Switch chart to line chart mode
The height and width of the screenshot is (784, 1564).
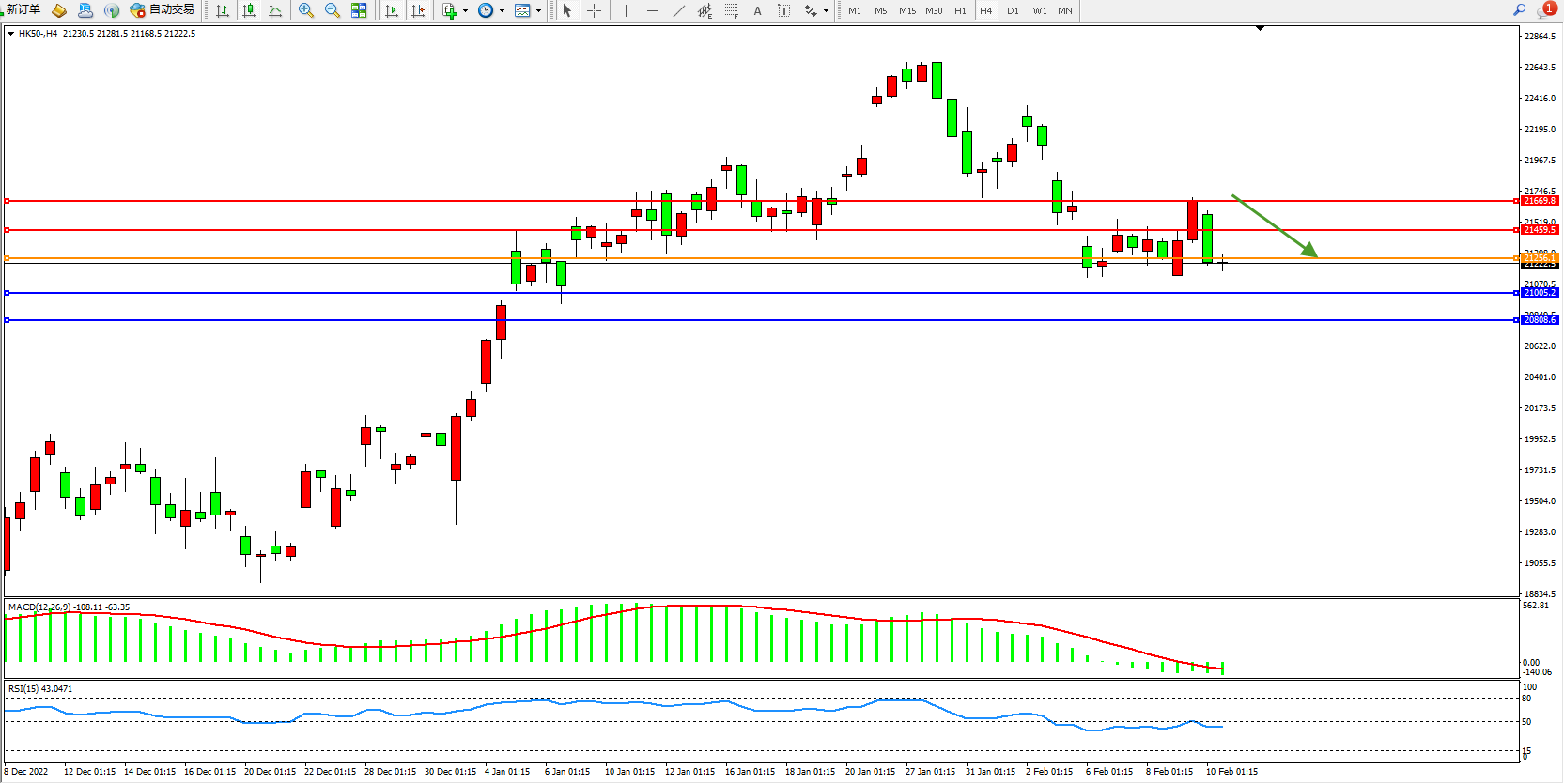pyautogui.click(x=275, y=10)
